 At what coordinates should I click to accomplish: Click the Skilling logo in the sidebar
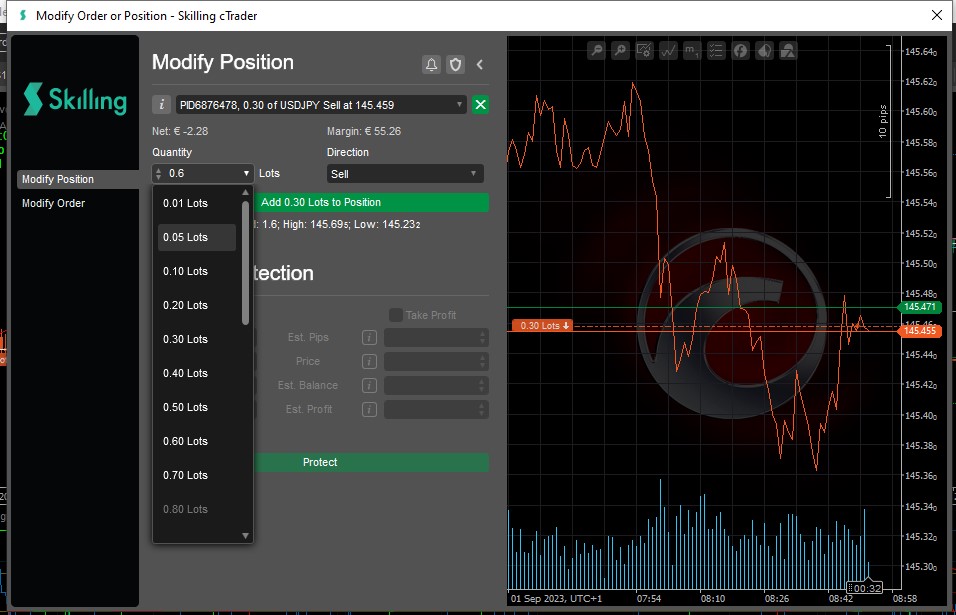coord(75,99)
